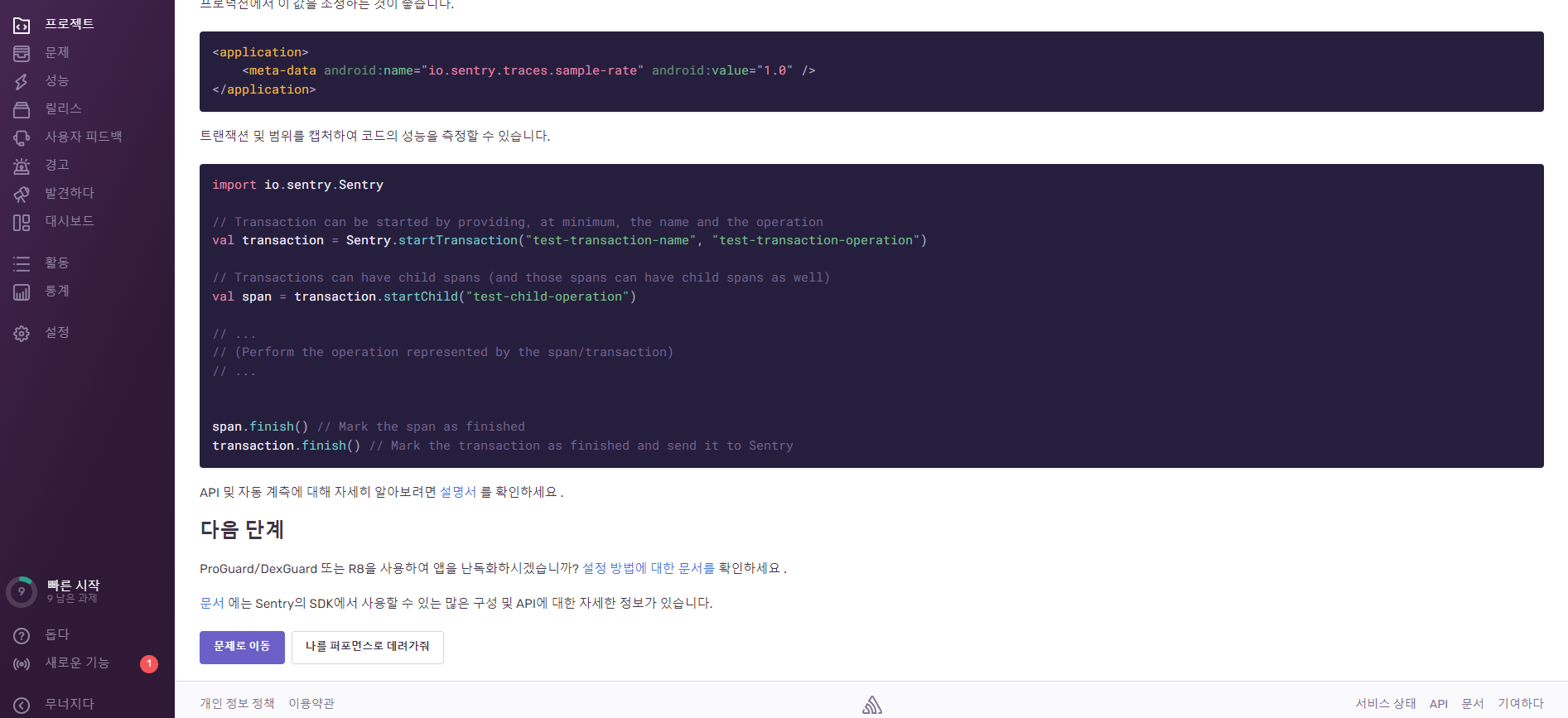Open the 경고 alerts siren icon
This screenshot has height=718, width=1568.
pos(22,166)
